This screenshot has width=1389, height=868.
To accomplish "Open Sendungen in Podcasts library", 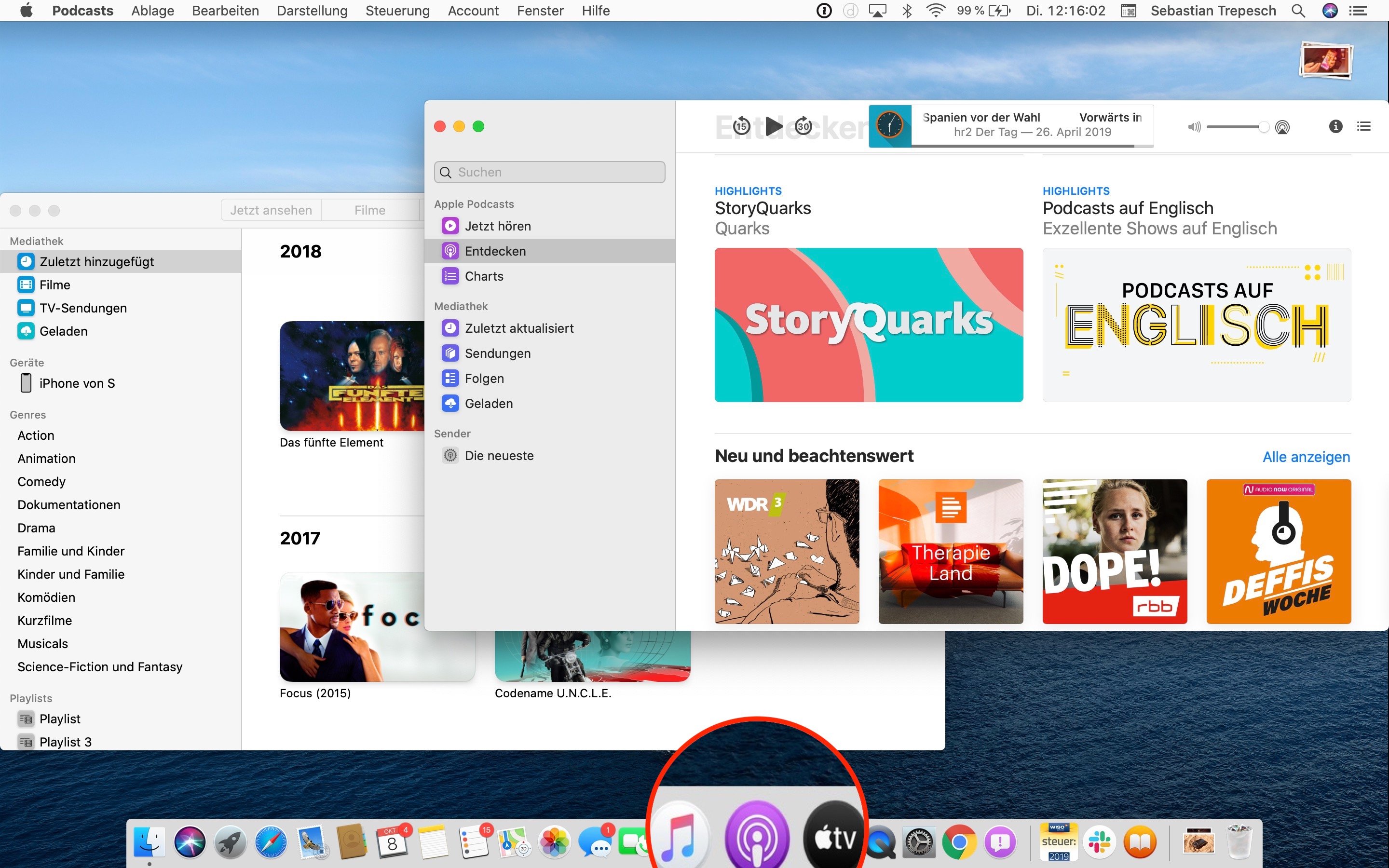I will (549, 353).
